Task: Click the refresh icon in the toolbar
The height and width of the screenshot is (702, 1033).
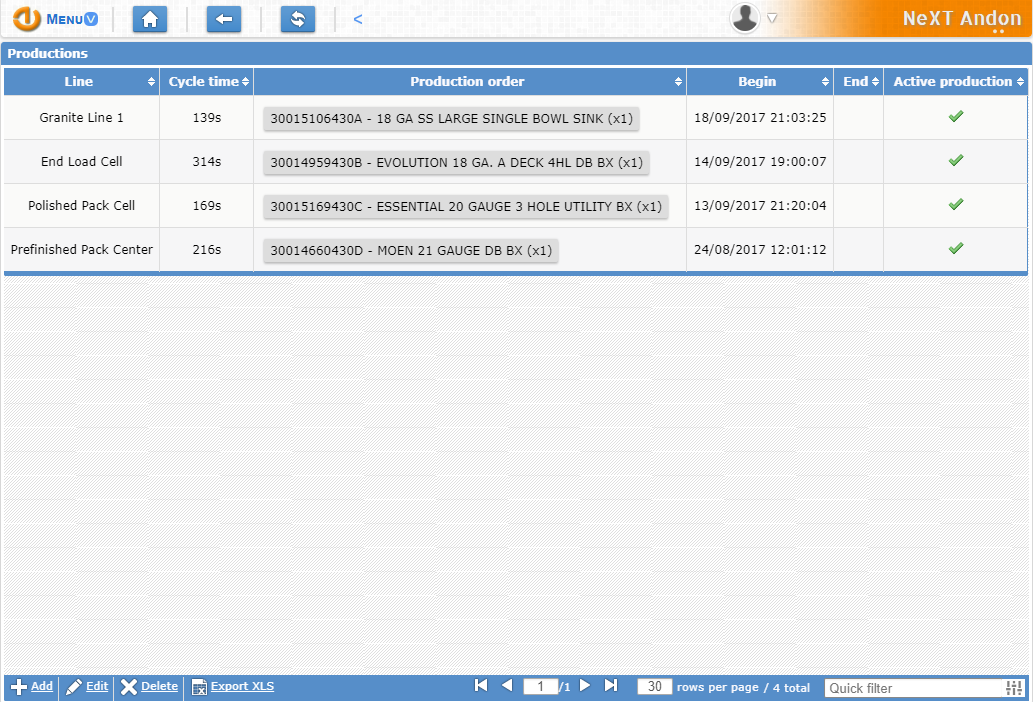Action: (x=297, y=19)
